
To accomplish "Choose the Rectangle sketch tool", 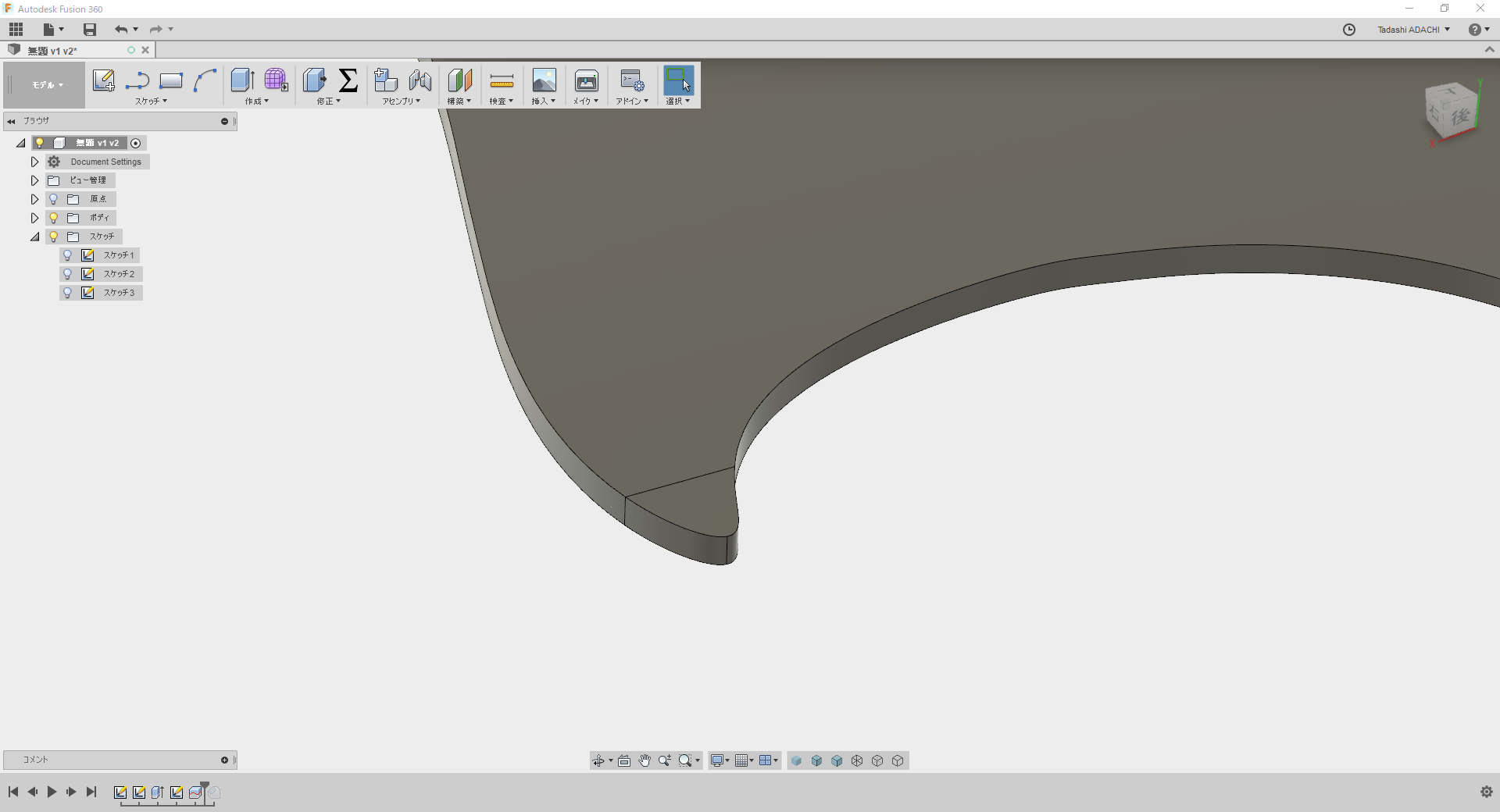I will click(170, 80).
